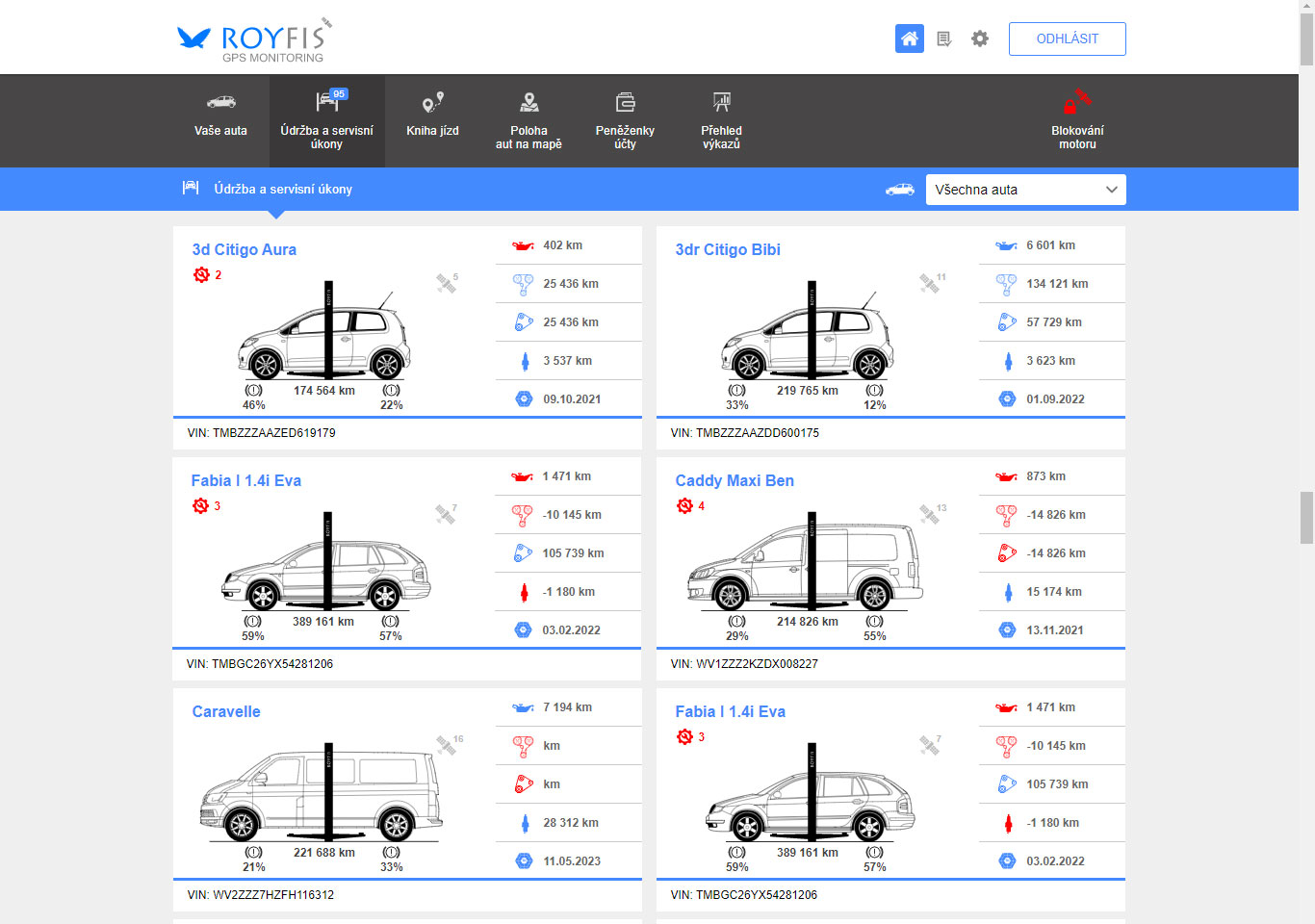Click the satellite icon on 3dr Citigo Bibi
Image resolution: width=1315 pixels, height=924 pixels.
[x=931, y=283]
